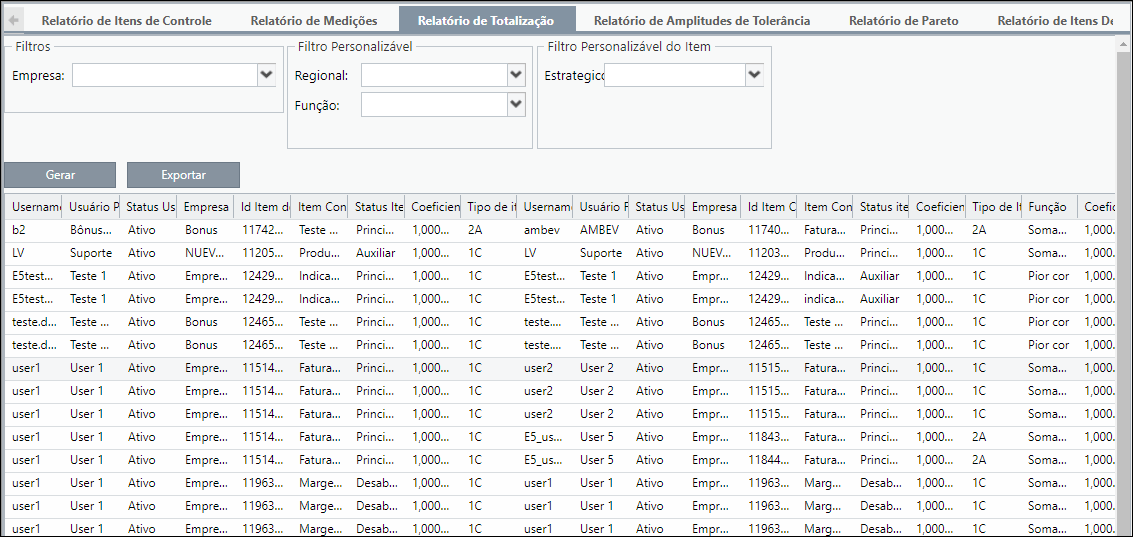Screen dimensions: 1133x537
Task: Click the Exportar button
Action: coord(184,175)
